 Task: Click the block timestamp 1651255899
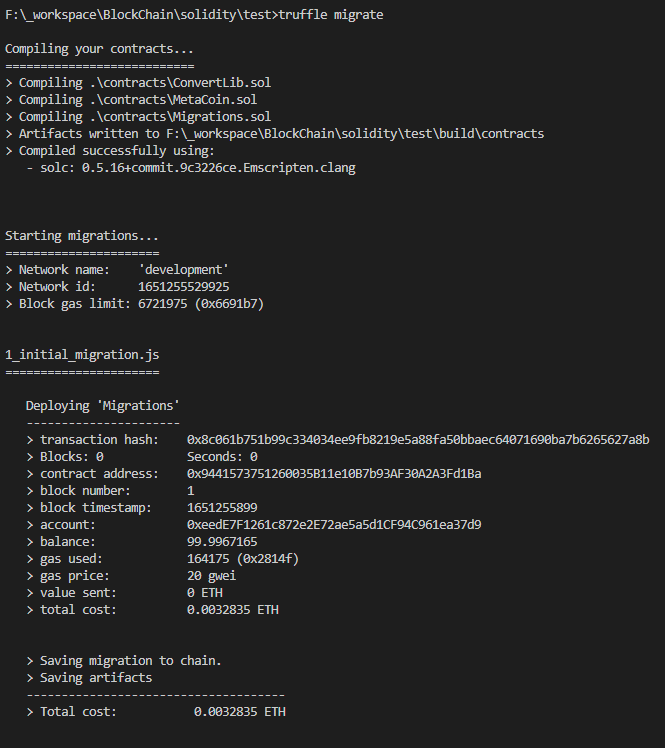pos(222,508)
